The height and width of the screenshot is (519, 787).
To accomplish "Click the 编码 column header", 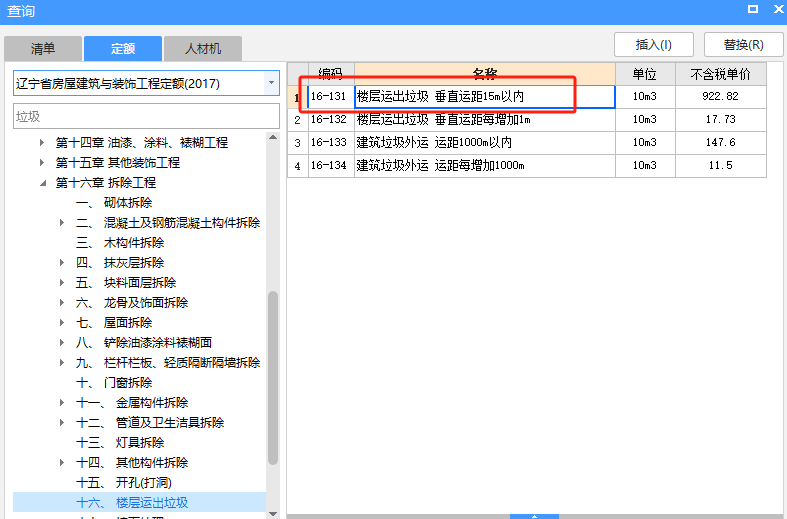I will [x=331, y=74].
